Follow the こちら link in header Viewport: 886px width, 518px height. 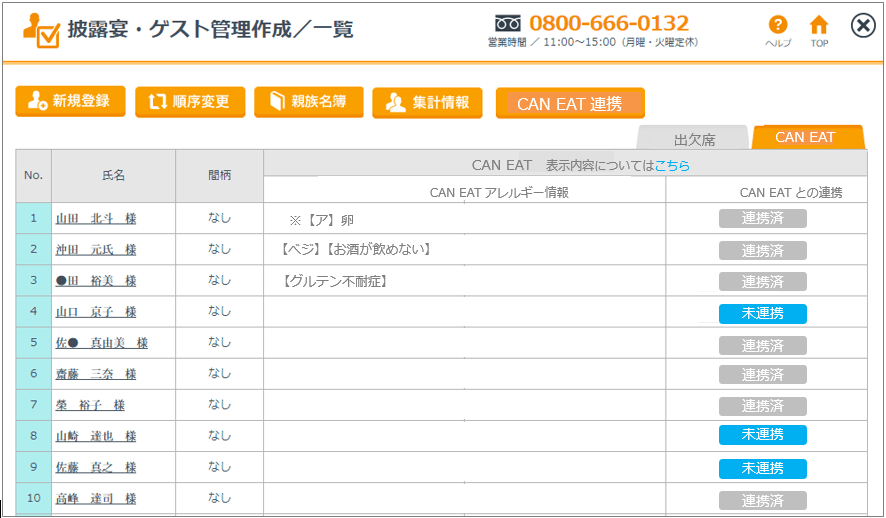(x=672, y=165)
